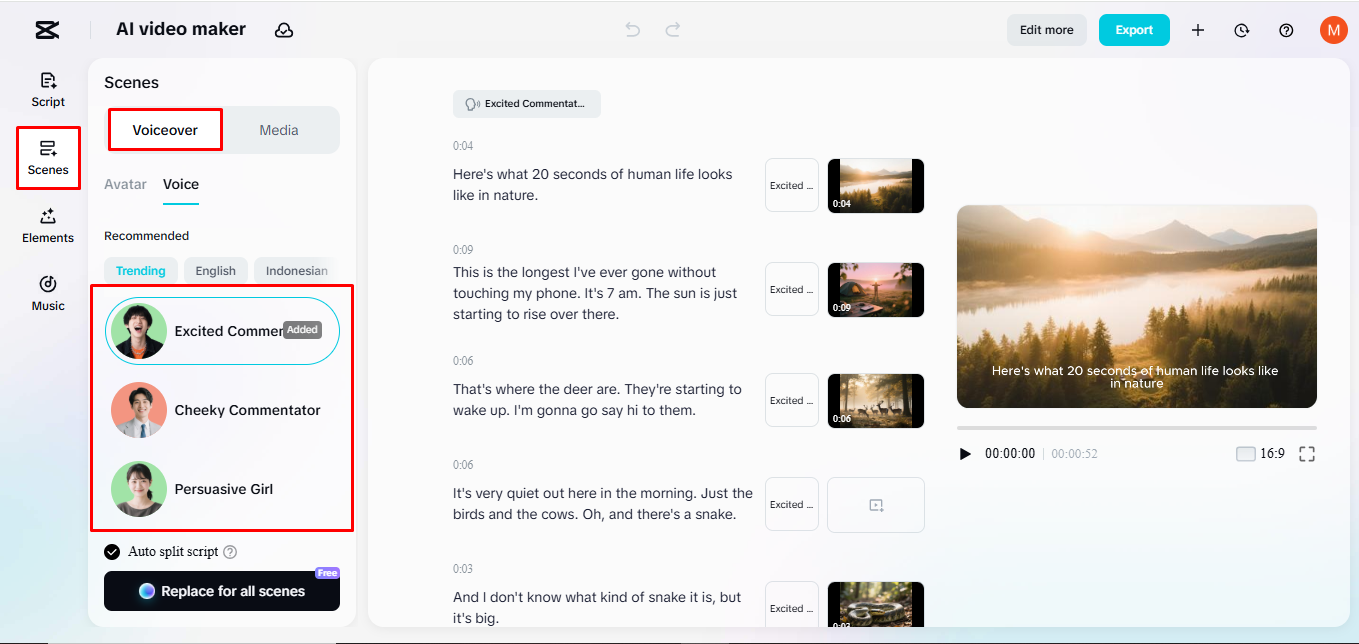
Task: Open the Elements panel
Action: point(47,225)
